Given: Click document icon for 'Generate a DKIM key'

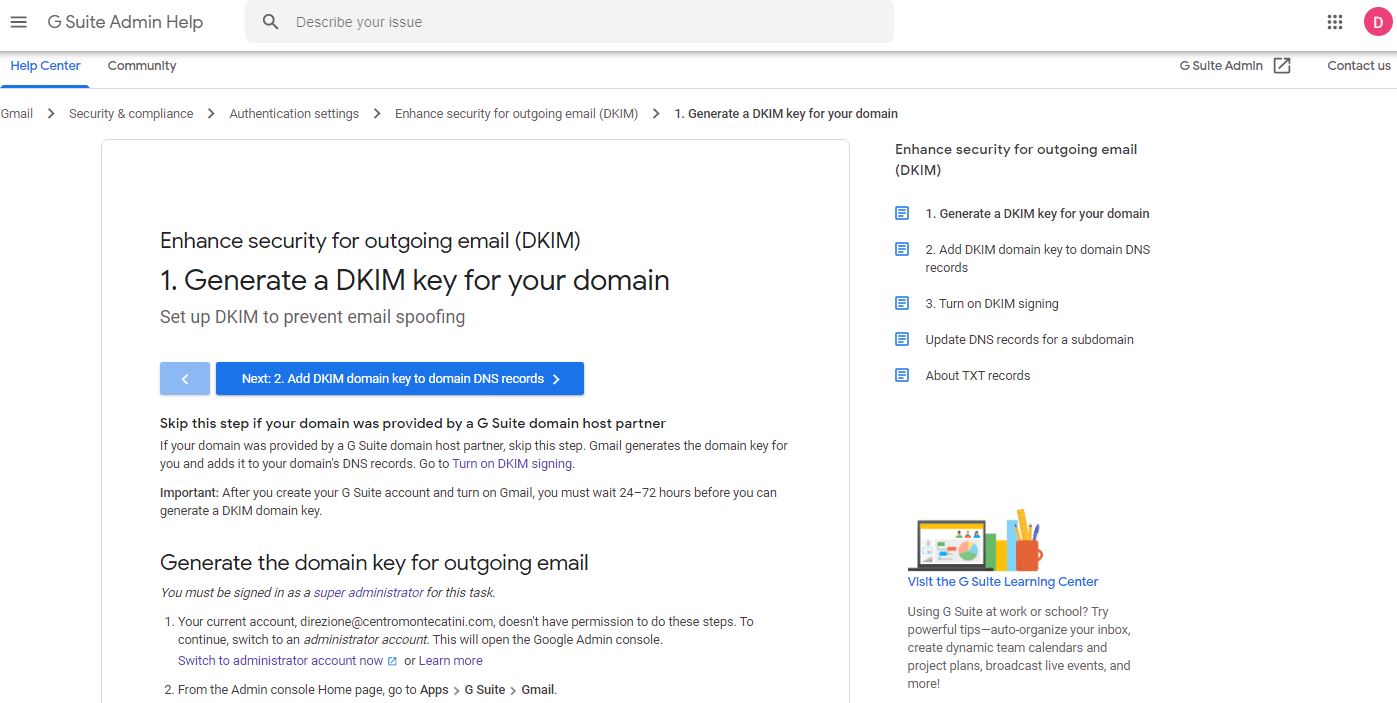Looking at the screenshot, I should click(902, 214).
